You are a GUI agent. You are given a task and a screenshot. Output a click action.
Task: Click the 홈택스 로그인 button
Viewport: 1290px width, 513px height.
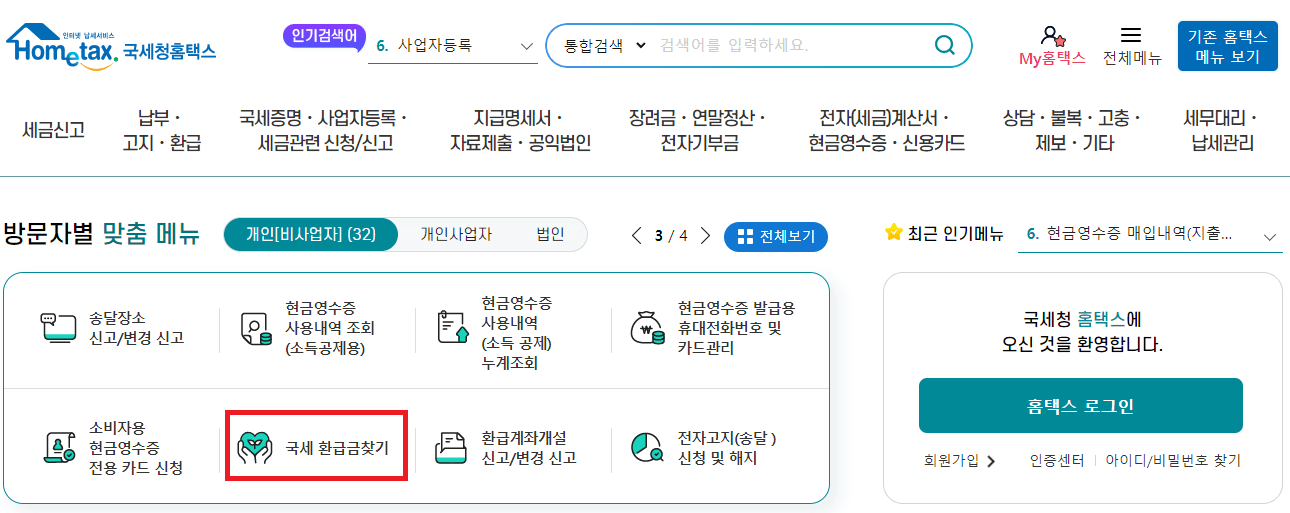(1080, 405)
